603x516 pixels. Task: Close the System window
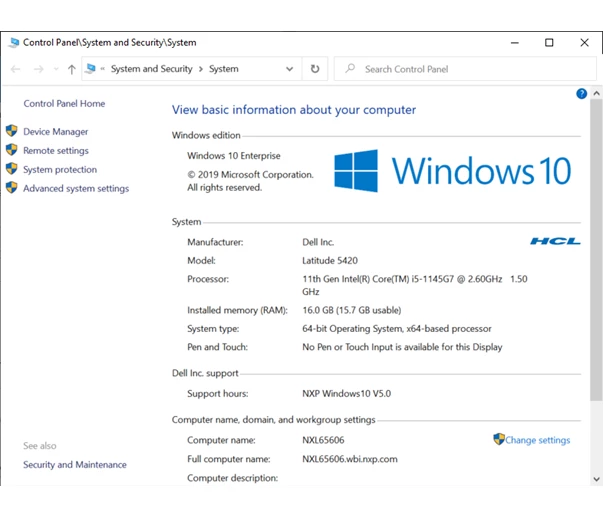coord(584,43)
